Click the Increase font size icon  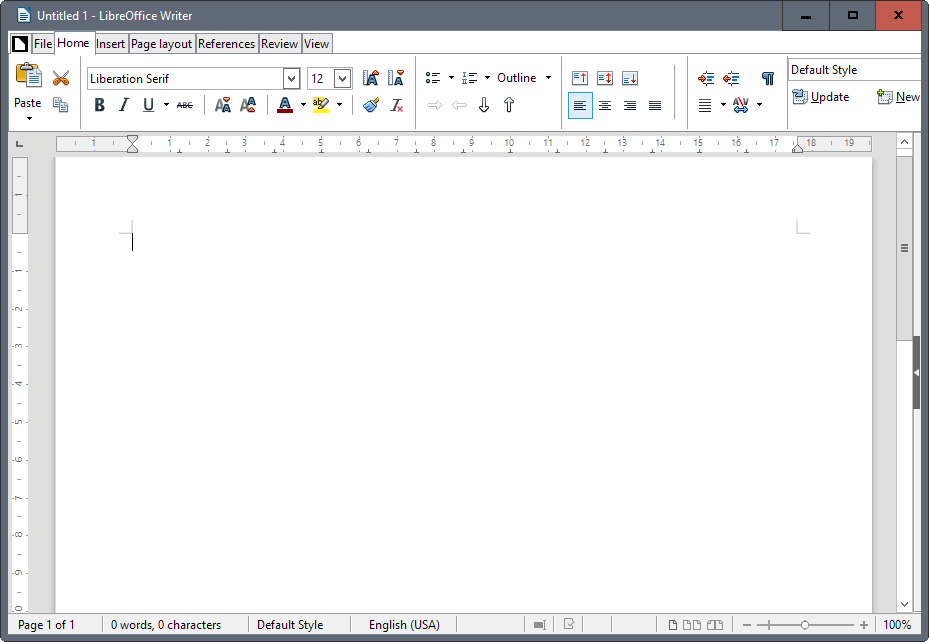click(x=371, y=78)
